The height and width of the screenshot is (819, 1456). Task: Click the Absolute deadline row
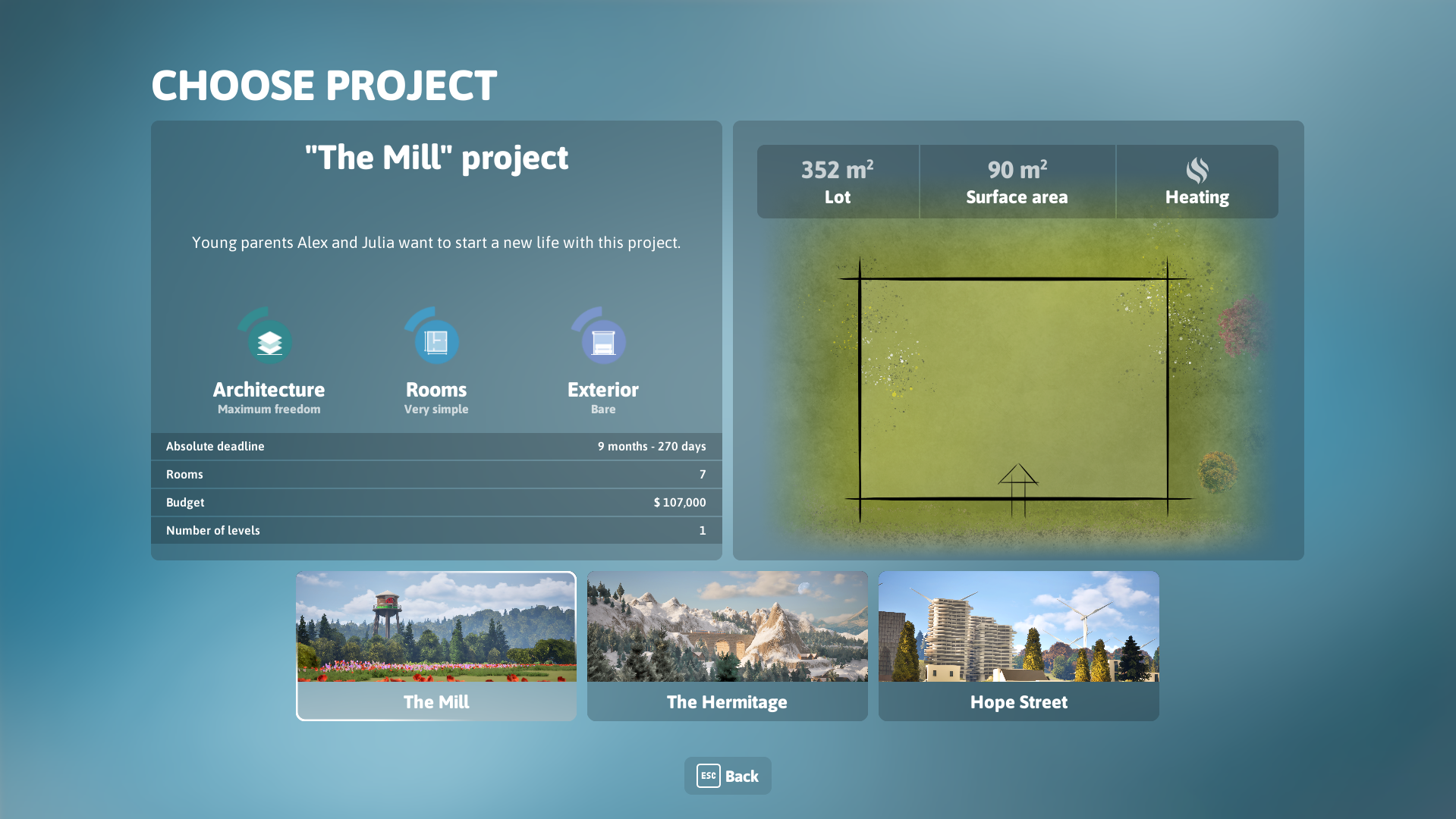(436, 447)
